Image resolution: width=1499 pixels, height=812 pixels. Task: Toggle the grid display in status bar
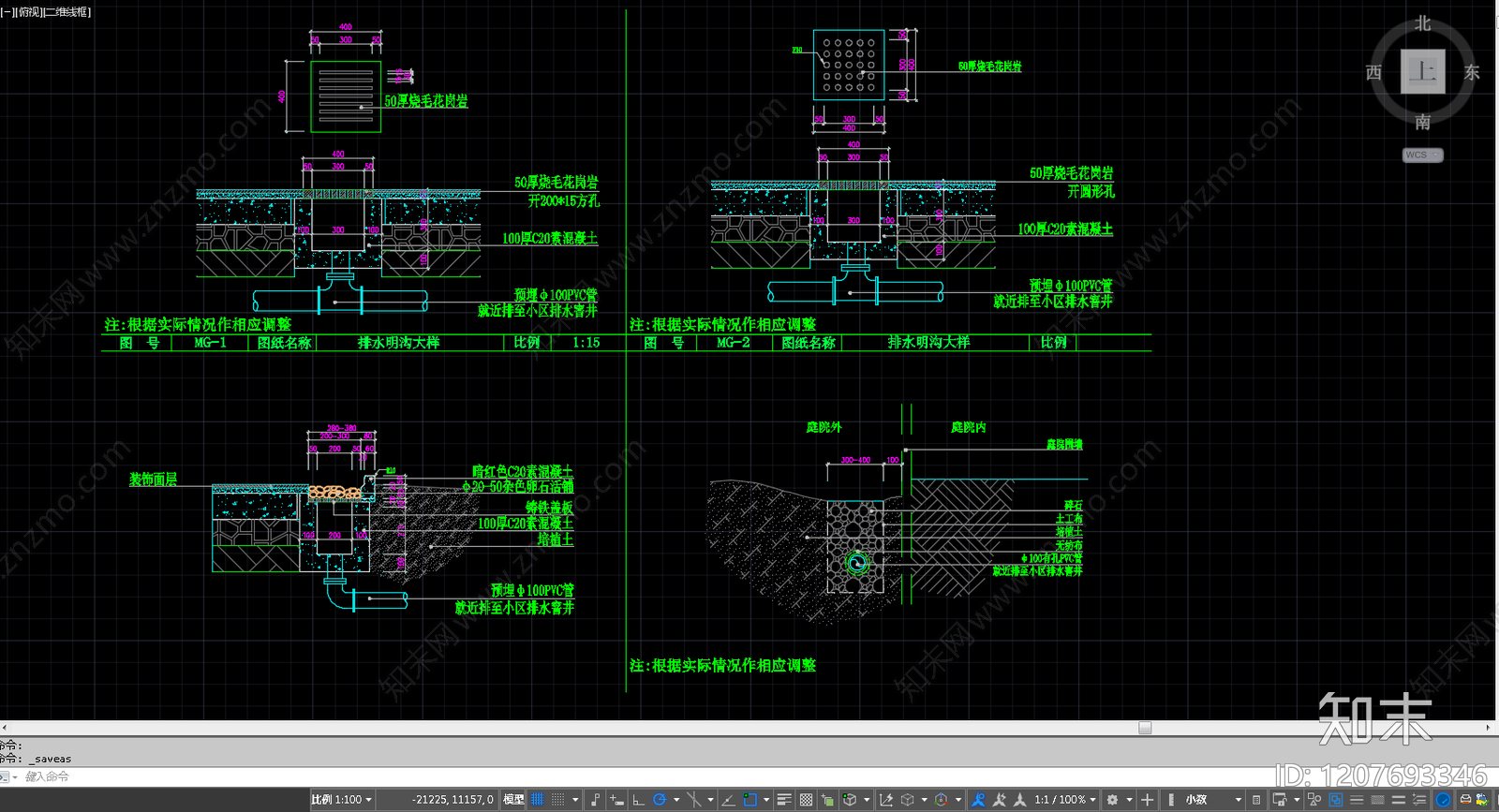point(538,800)
